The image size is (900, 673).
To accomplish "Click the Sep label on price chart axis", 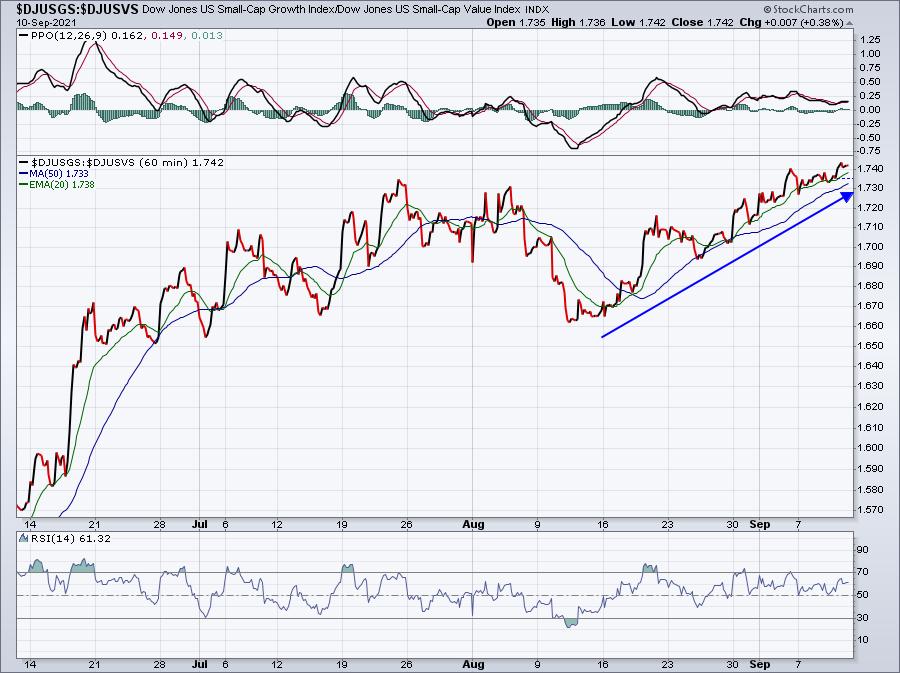I will coord(759,524).
